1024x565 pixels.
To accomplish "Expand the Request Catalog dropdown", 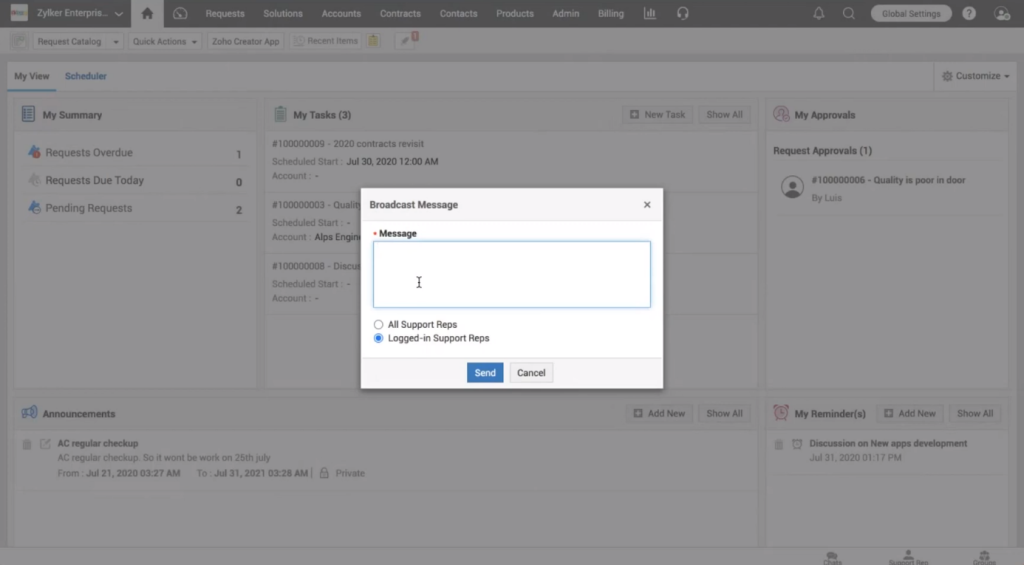I will pos(79,41).
